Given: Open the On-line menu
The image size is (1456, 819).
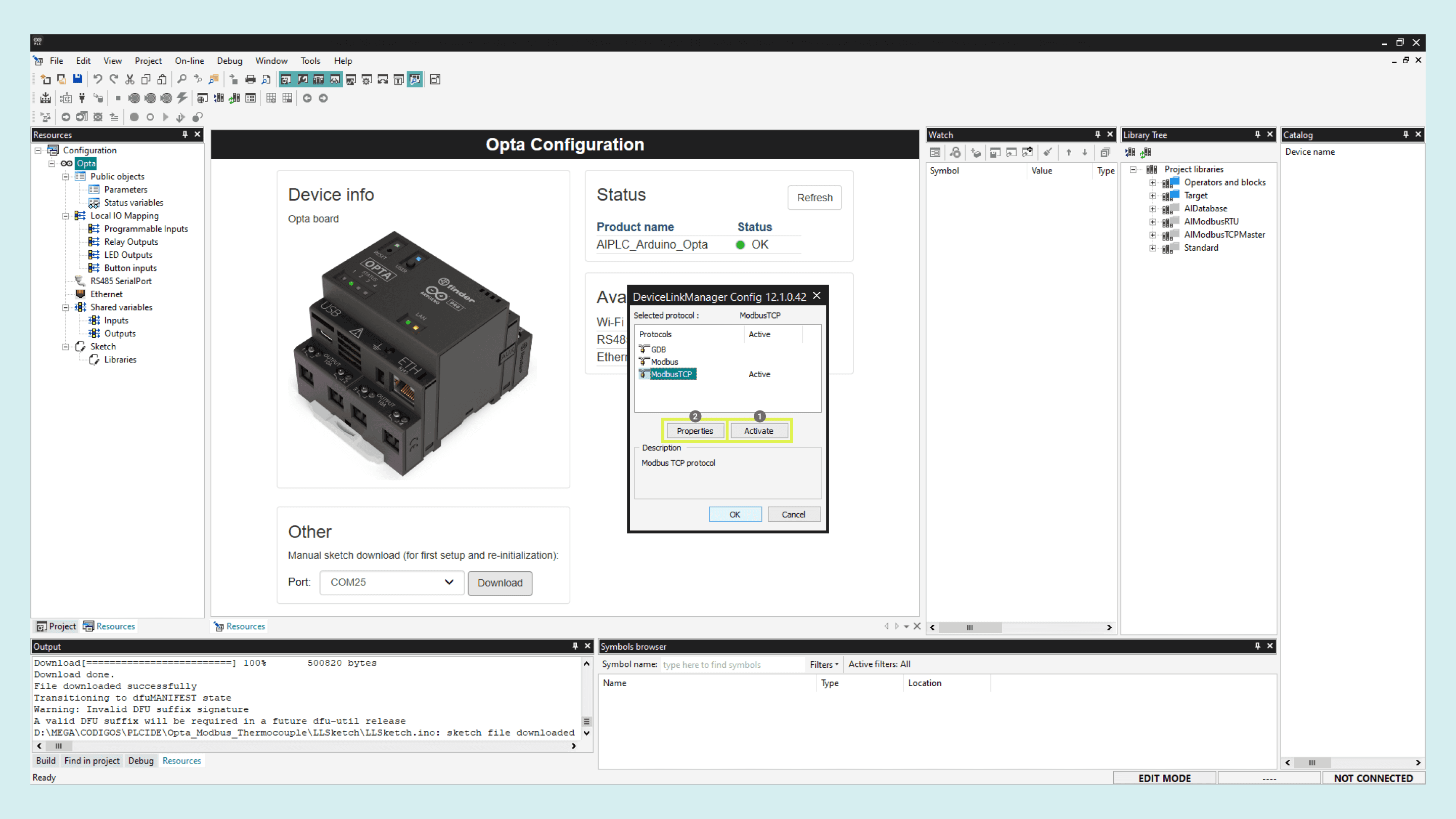Looking at the screenshot, I should tap(190, 61).
